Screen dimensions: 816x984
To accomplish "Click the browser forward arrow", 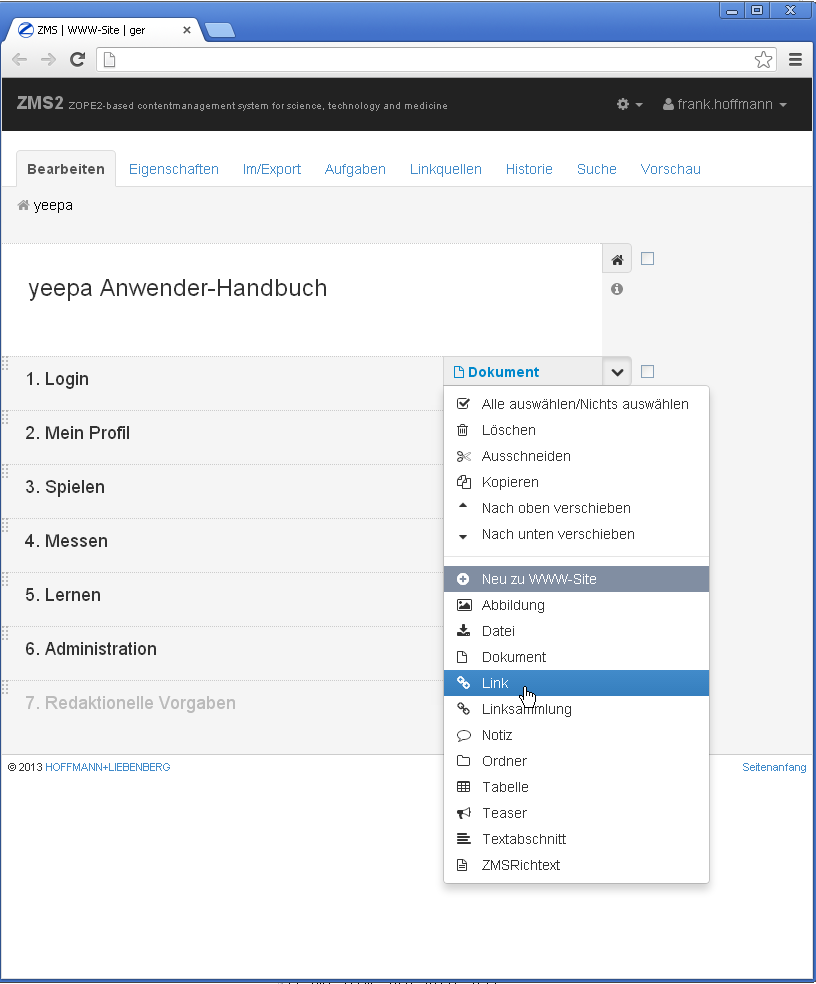I will [x=48, y=60].
